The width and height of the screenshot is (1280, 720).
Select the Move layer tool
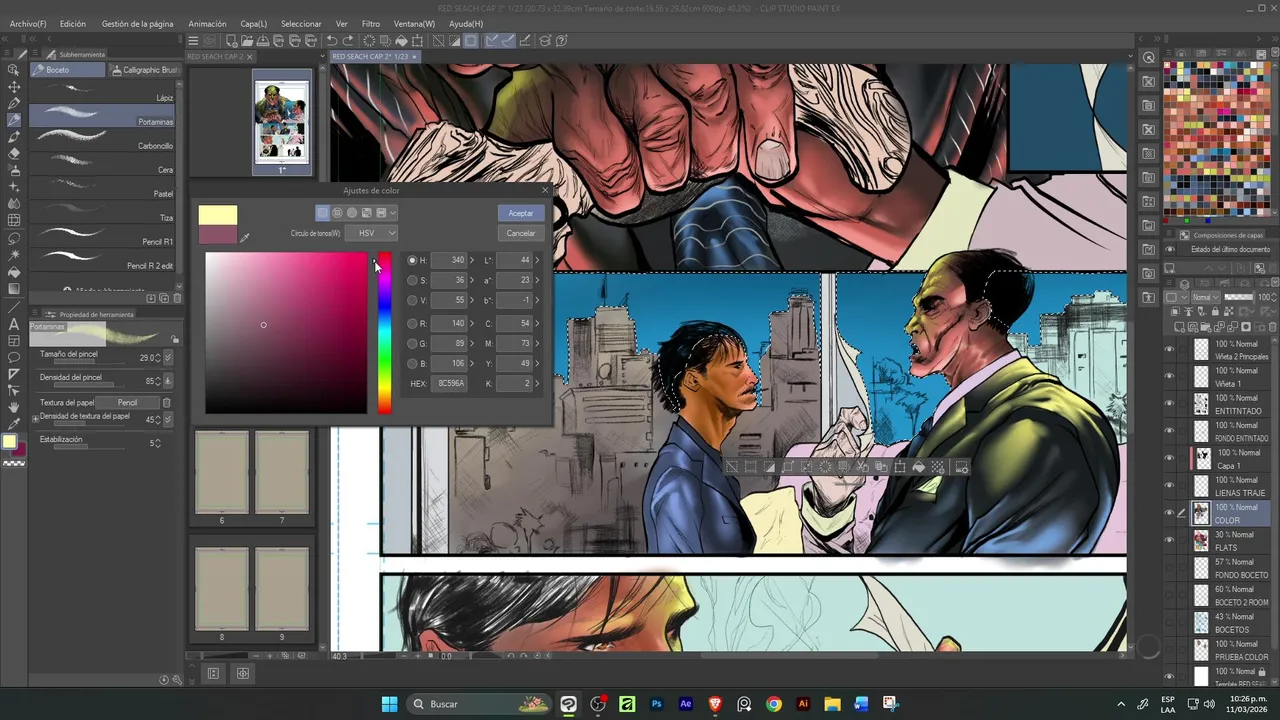(14, 87)
